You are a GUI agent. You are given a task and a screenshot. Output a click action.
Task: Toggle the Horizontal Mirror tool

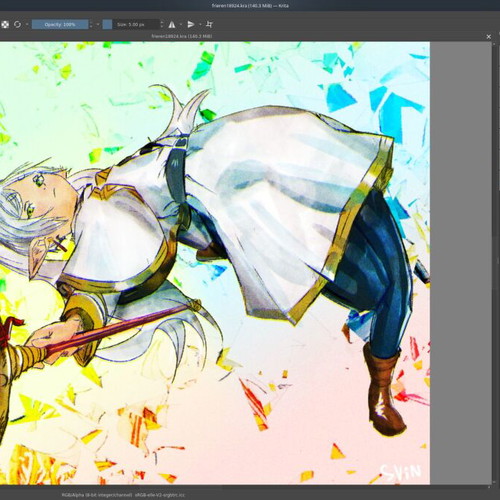tap(172, 24)
